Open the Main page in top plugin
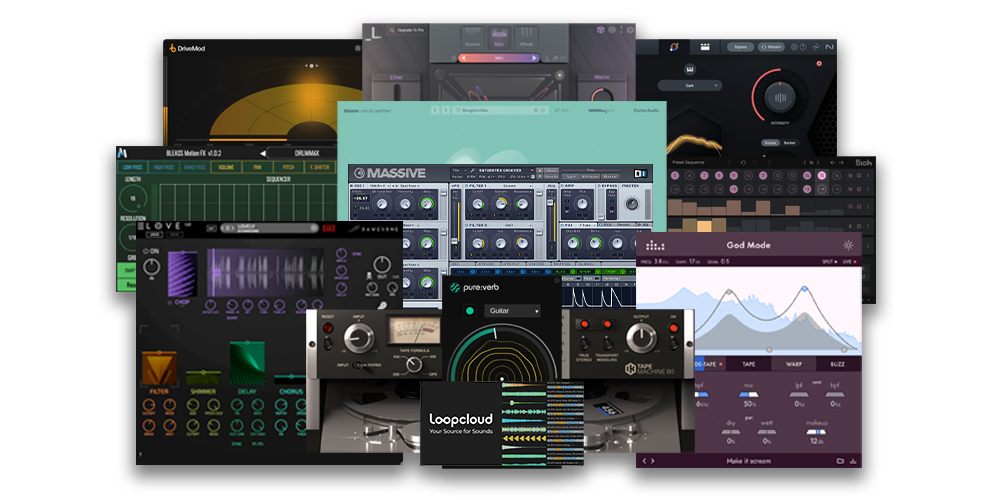1000x500 pixels. click(x=499, y=36)
